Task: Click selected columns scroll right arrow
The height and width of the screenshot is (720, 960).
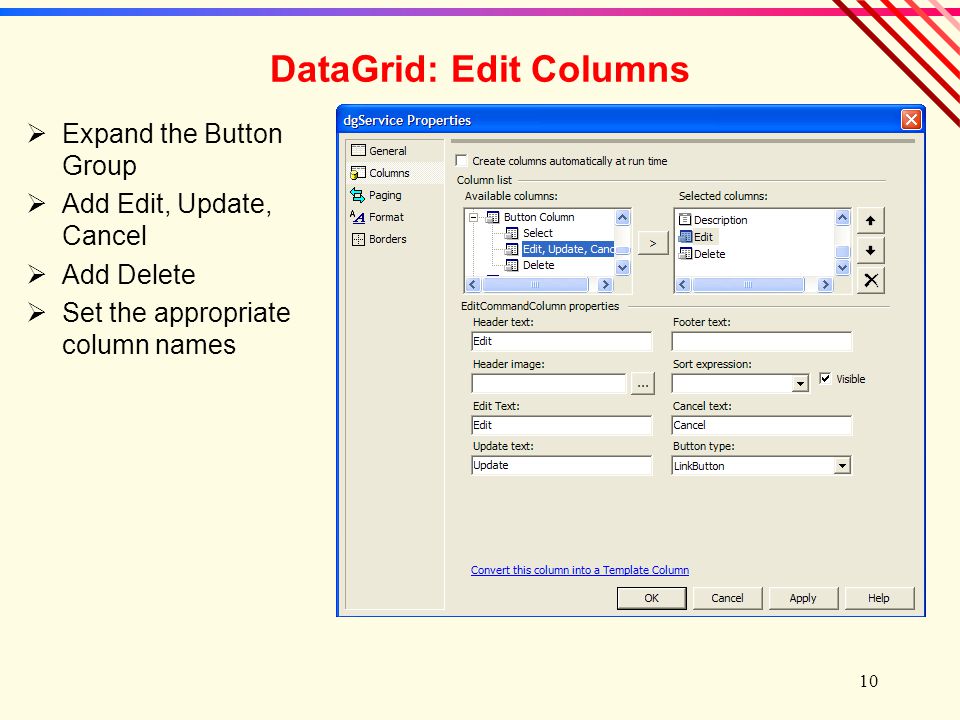Action: tap(825, 284)
